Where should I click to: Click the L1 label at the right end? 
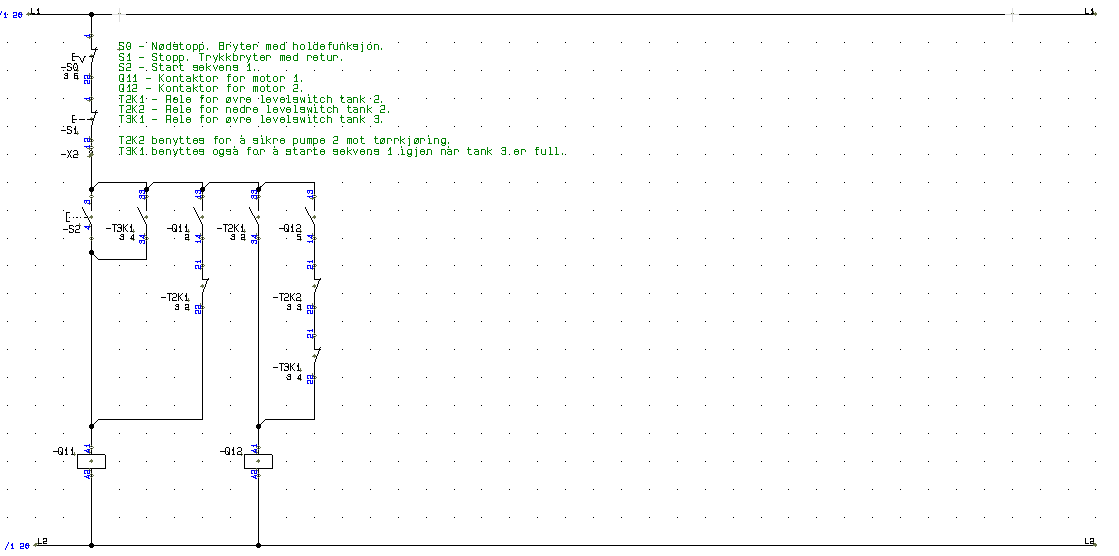click(x=1089, y=11)
